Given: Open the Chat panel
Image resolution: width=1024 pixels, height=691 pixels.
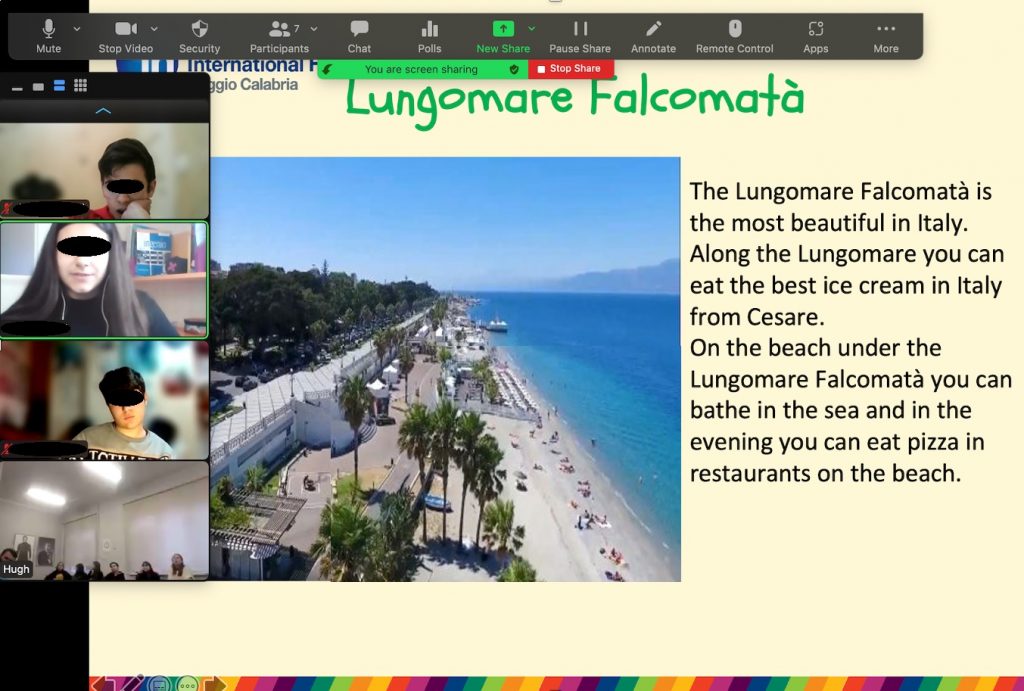Looking at the screenshot, I should point(359,36).
